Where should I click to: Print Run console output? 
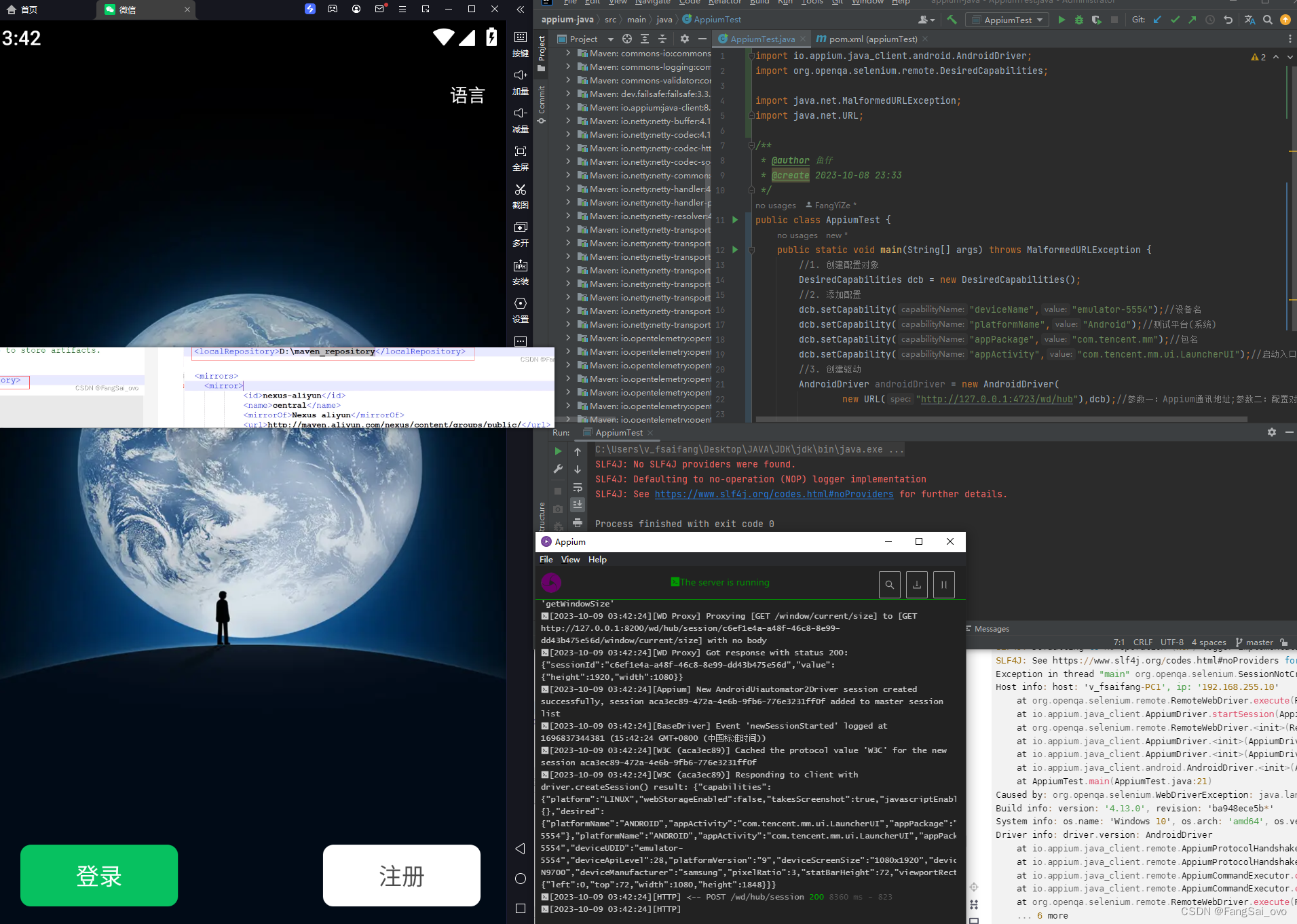click(578, 522)
